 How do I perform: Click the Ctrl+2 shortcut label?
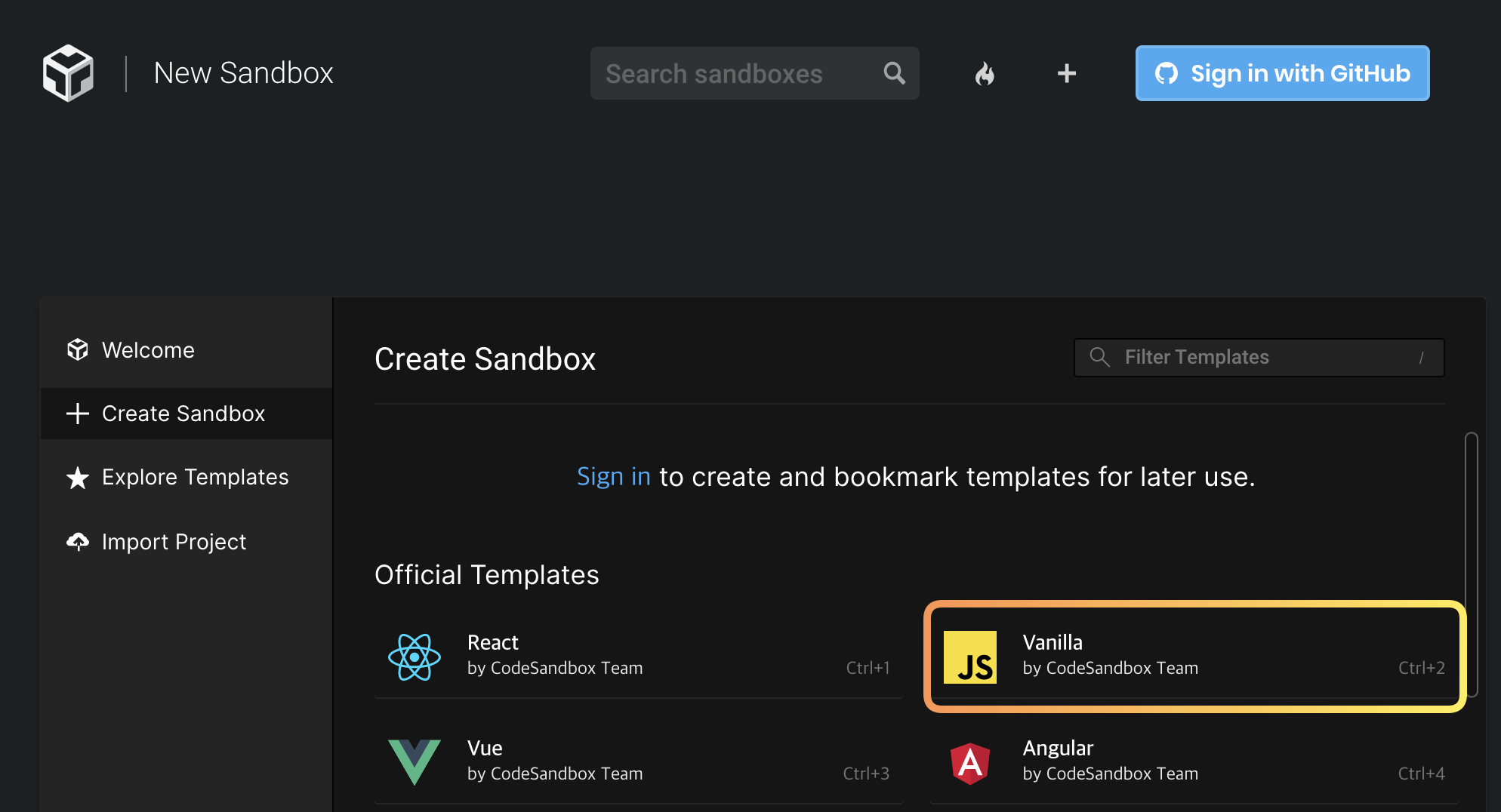pyautogui.click(x=1422, y=668)
